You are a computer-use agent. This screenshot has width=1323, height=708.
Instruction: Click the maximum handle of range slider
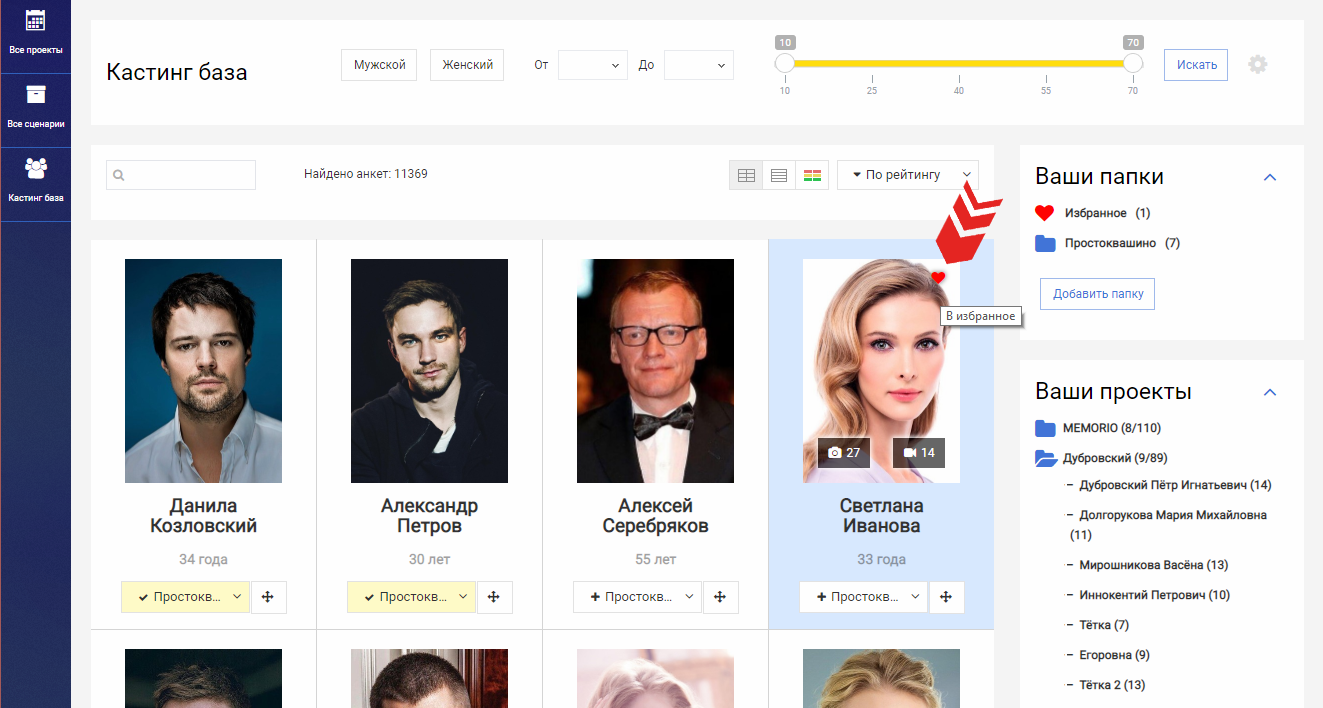click(x=1133, y=63)
